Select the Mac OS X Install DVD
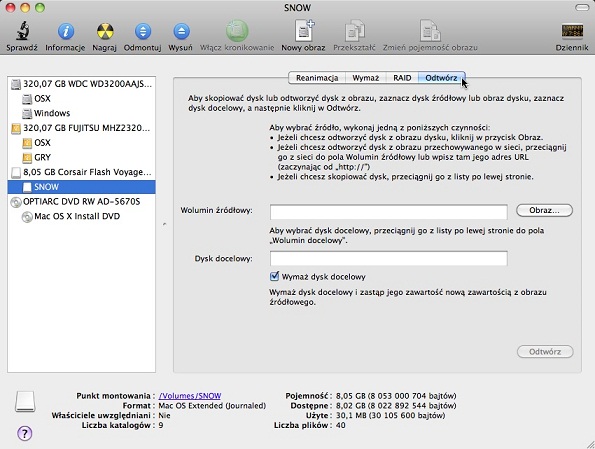 pos(81,216)
